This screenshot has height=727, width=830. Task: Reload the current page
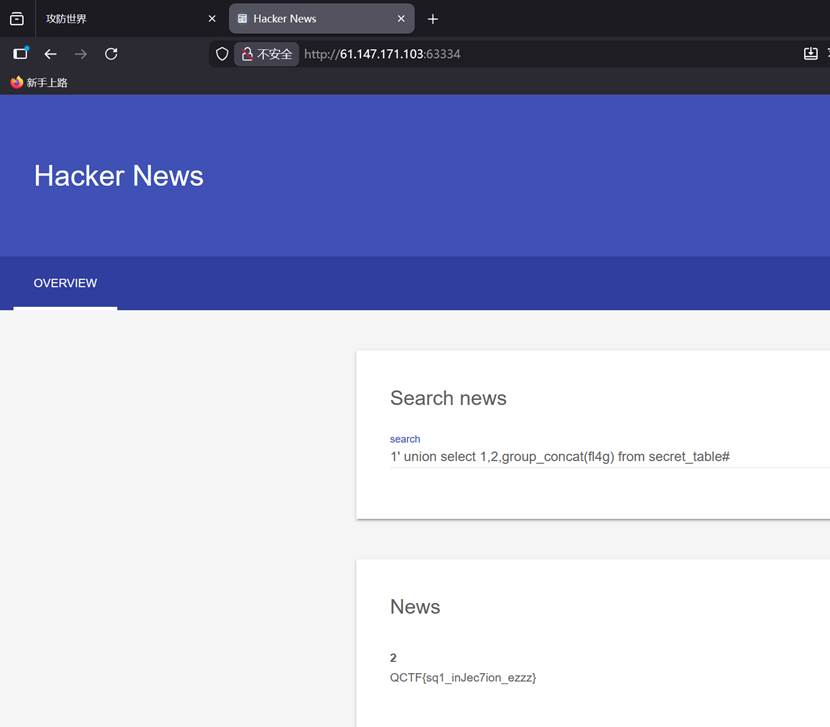pyautogui.click(x=111, y=54)
